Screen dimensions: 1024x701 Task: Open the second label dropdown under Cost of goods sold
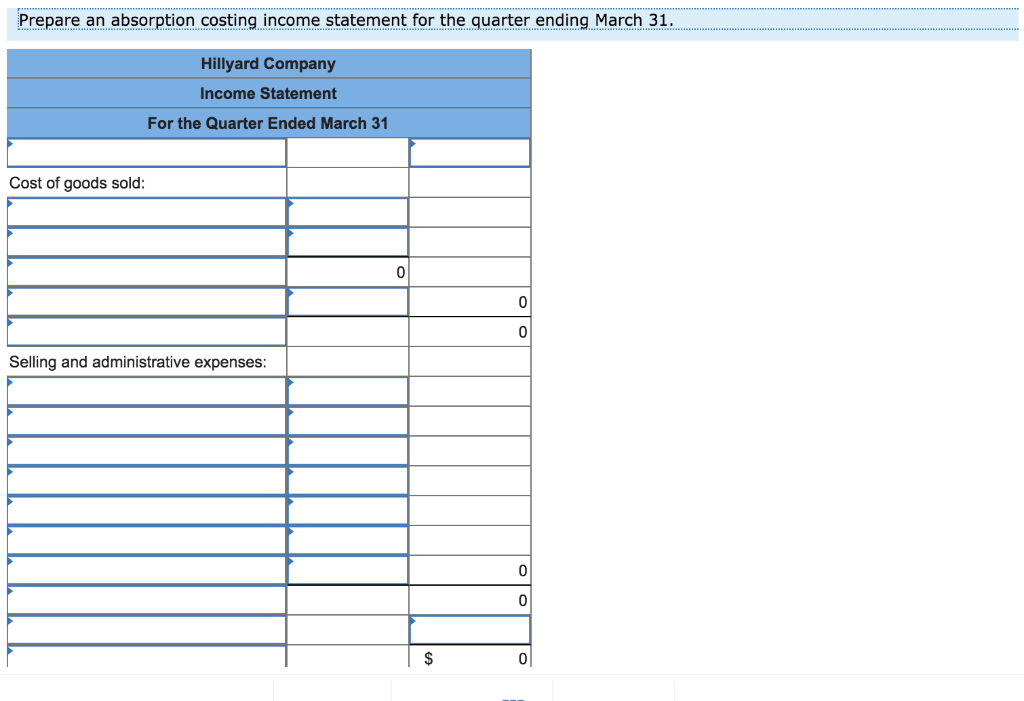(x=146, y=241)
